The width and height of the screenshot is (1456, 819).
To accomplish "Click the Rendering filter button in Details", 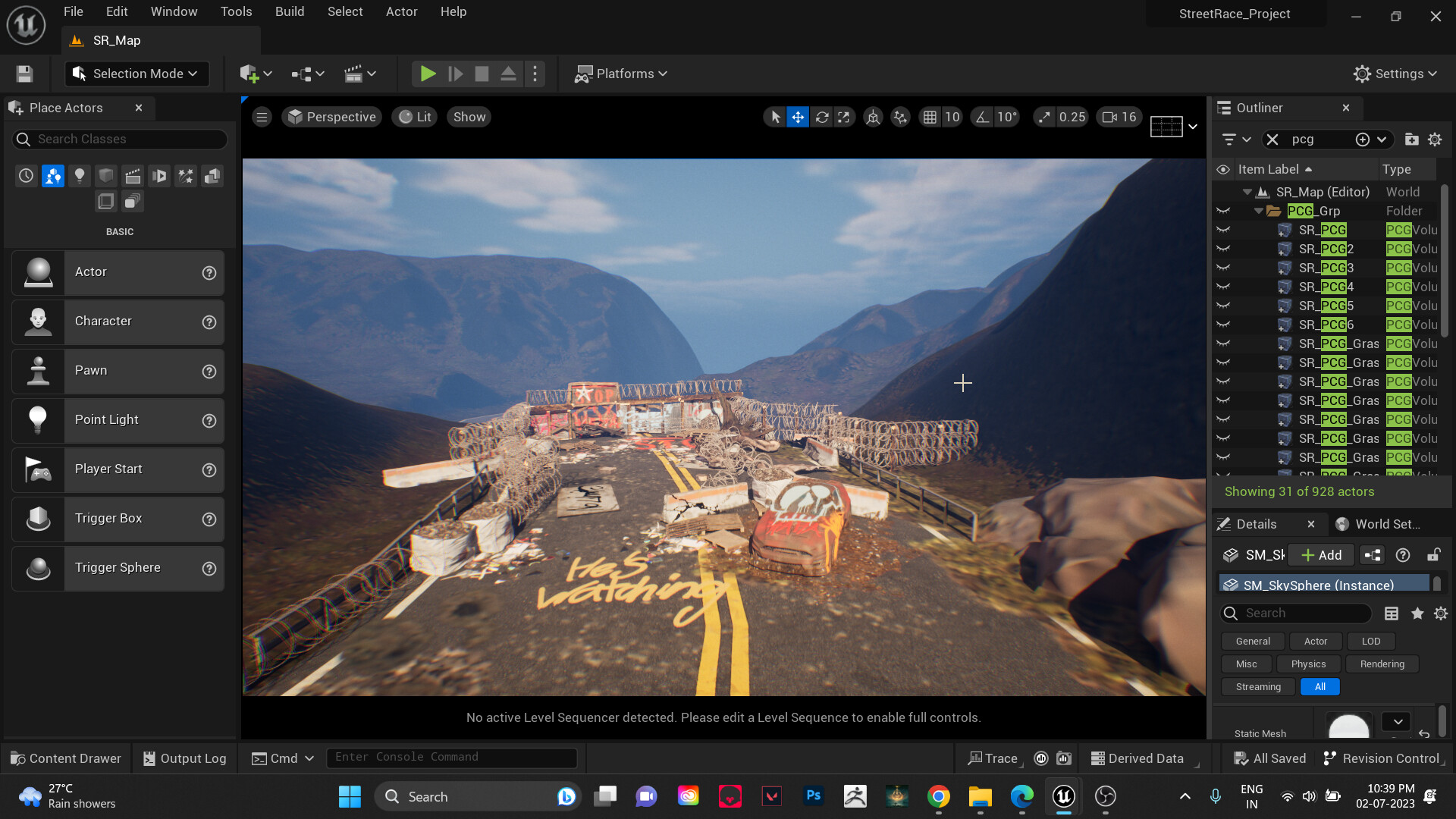I will [1382, 664].
